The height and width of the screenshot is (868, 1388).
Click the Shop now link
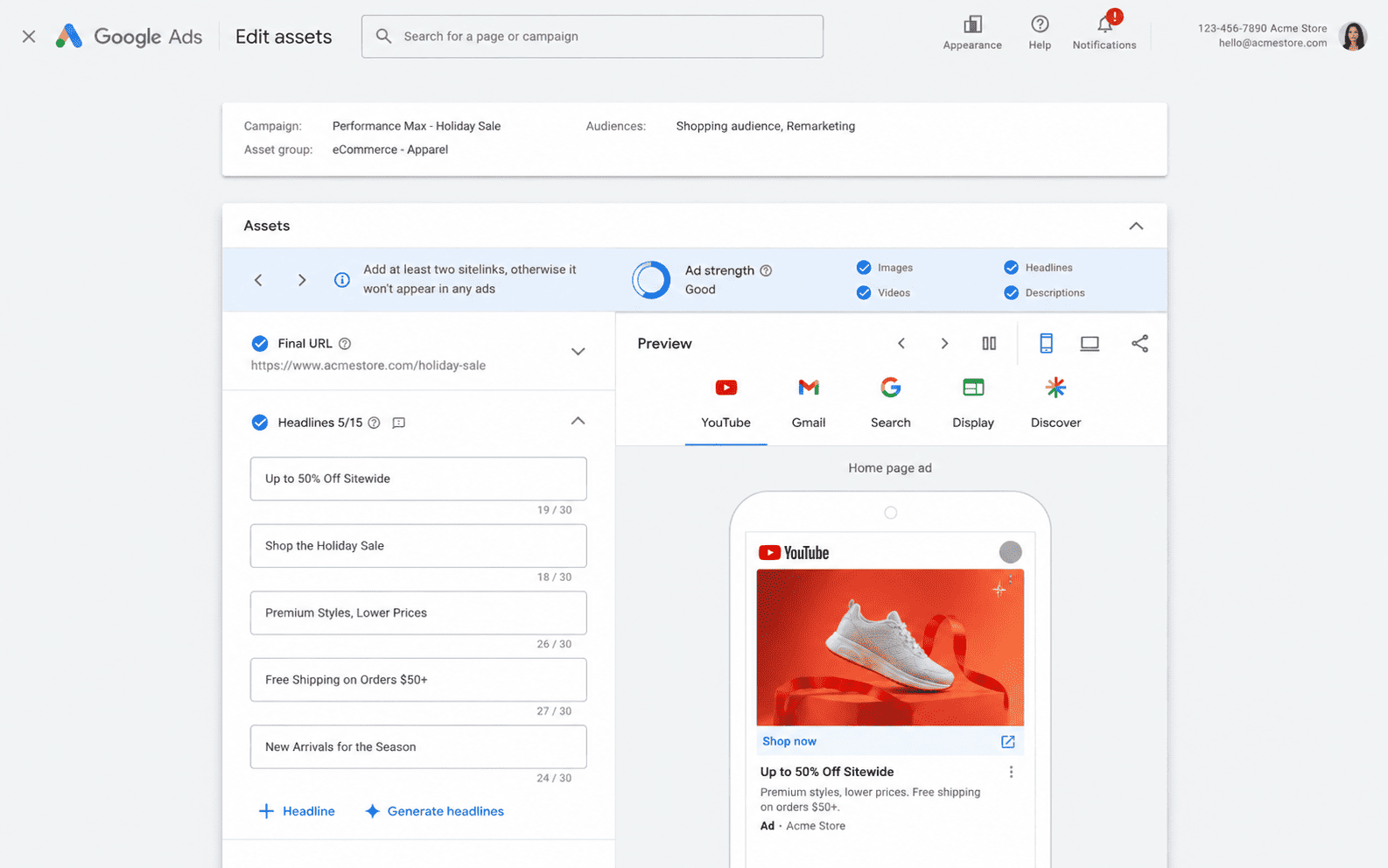pyautogui.click(x=789, y=741)
